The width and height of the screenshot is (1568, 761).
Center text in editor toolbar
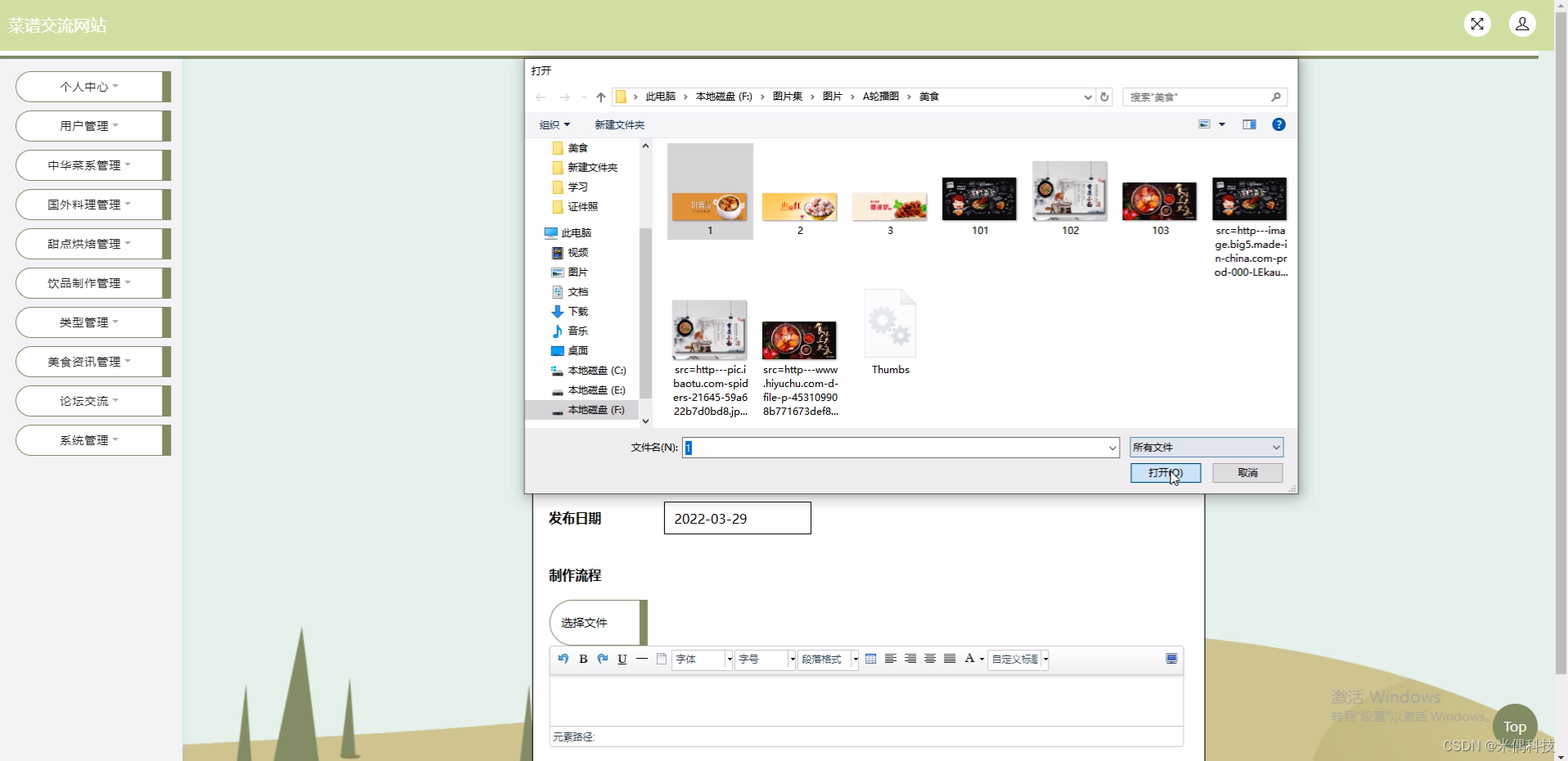point(930,659)
